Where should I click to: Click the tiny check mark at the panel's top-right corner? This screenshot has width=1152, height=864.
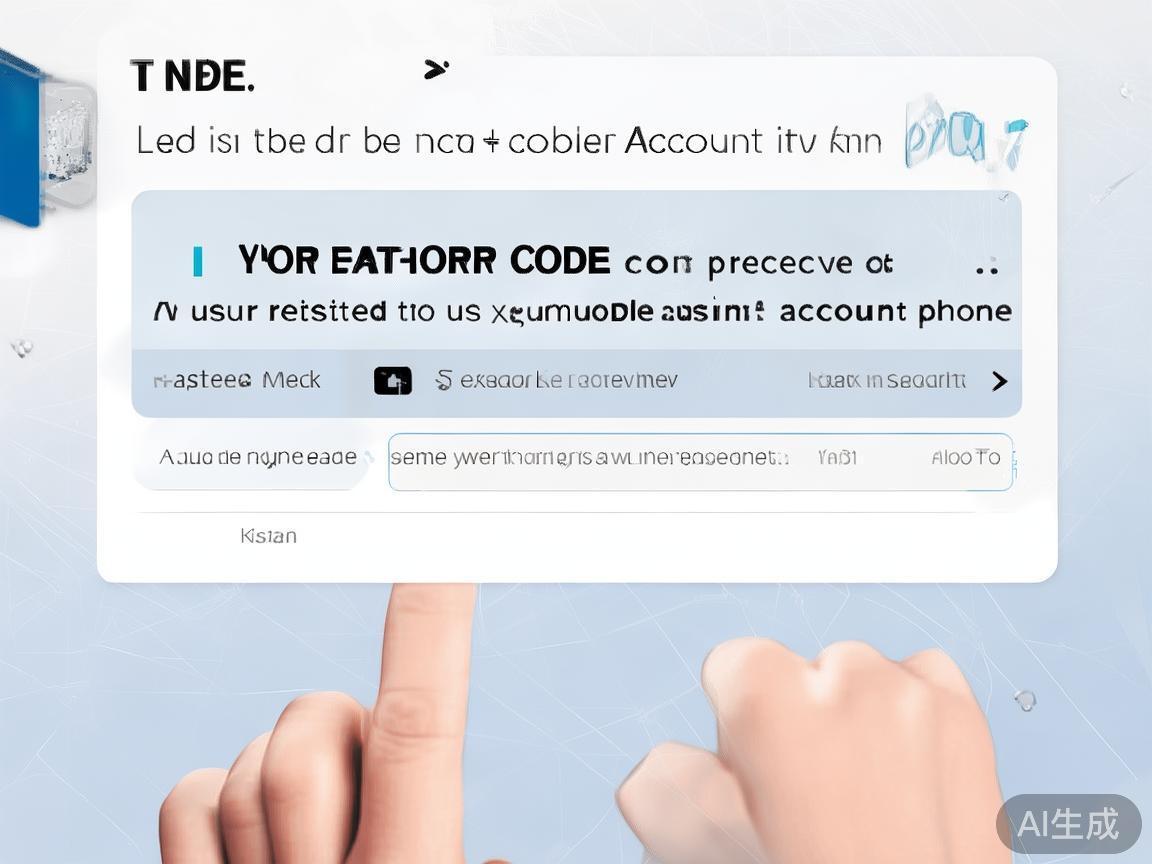point(1004,196)
